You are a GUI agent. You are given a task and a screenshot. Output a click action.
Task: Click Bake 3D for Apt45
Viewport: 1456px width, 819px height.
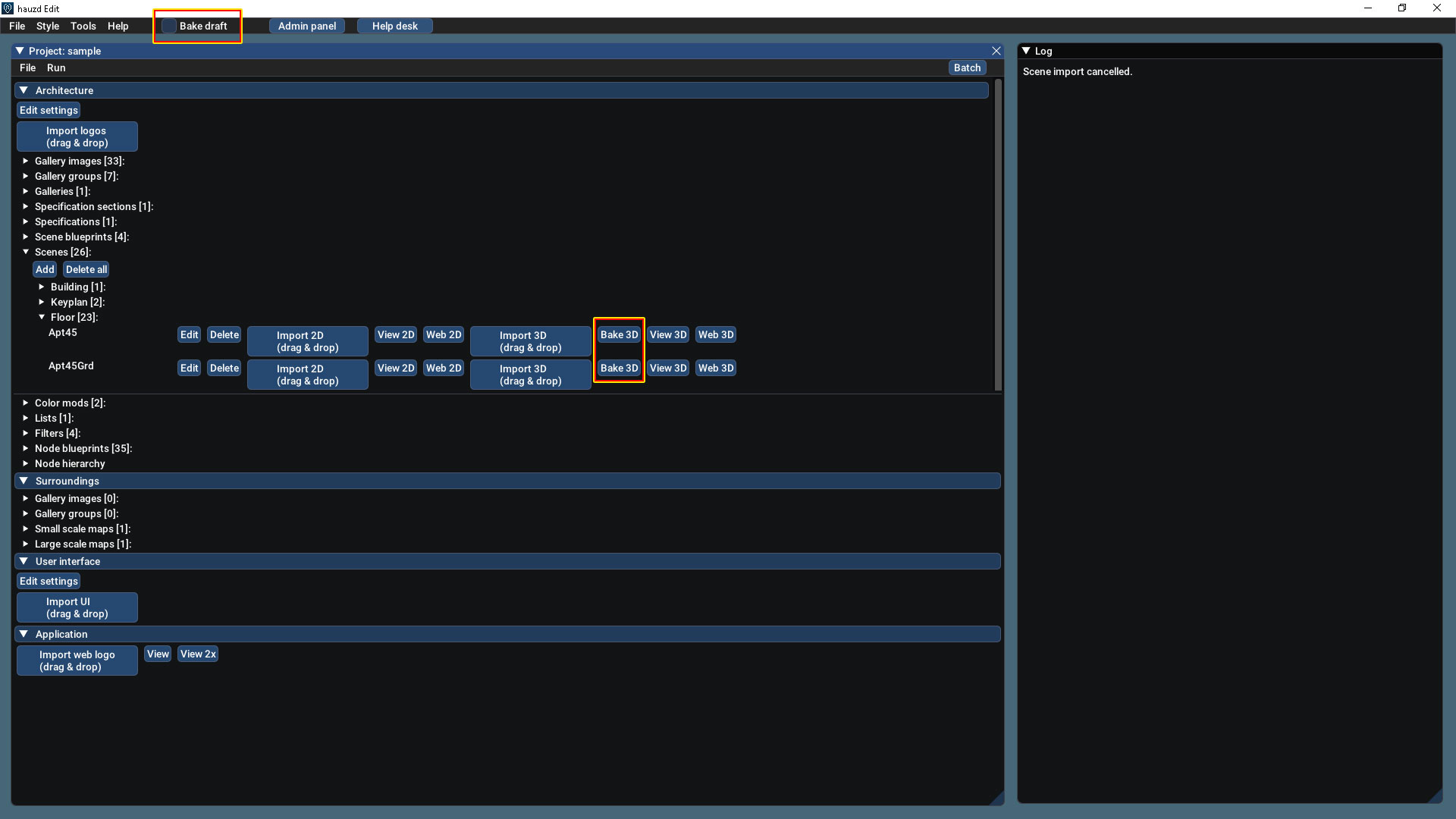click(619, 334)
